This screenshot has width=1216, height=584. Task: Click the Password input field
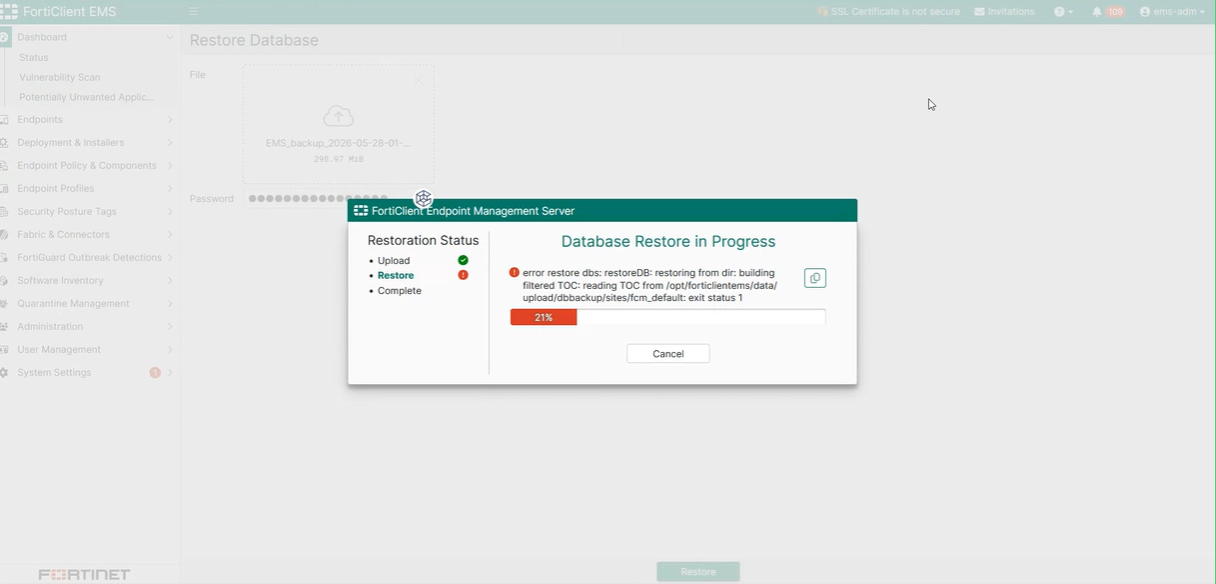[x=338, y=198]
